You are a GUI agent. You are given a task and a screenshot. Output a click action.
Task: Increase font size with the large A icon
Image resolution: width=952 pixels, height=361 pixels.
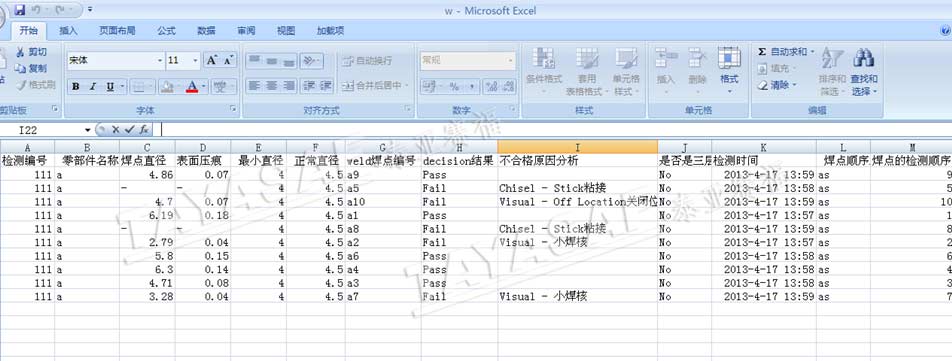[211, 60]
